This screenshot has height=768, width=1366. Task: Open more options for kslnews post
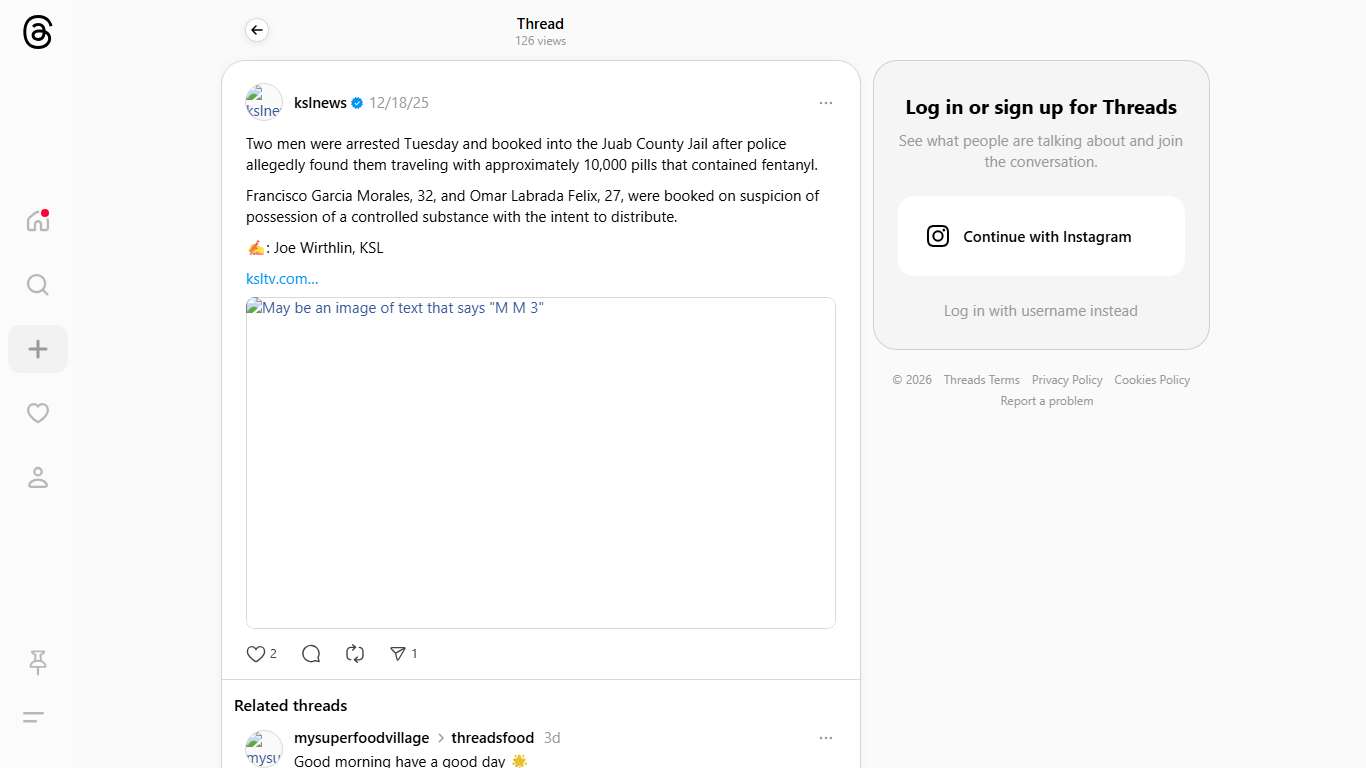click(x=825, y=103)
